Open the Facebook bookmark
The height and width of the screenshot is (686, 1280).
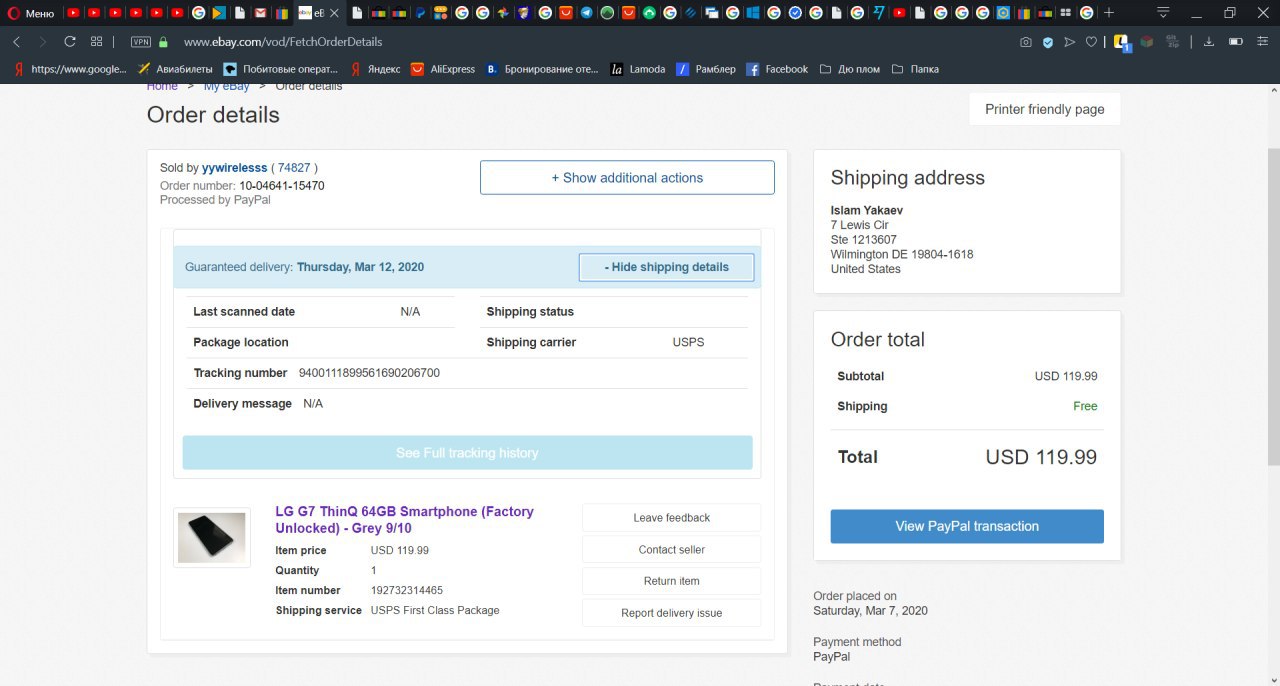[777, 69]
